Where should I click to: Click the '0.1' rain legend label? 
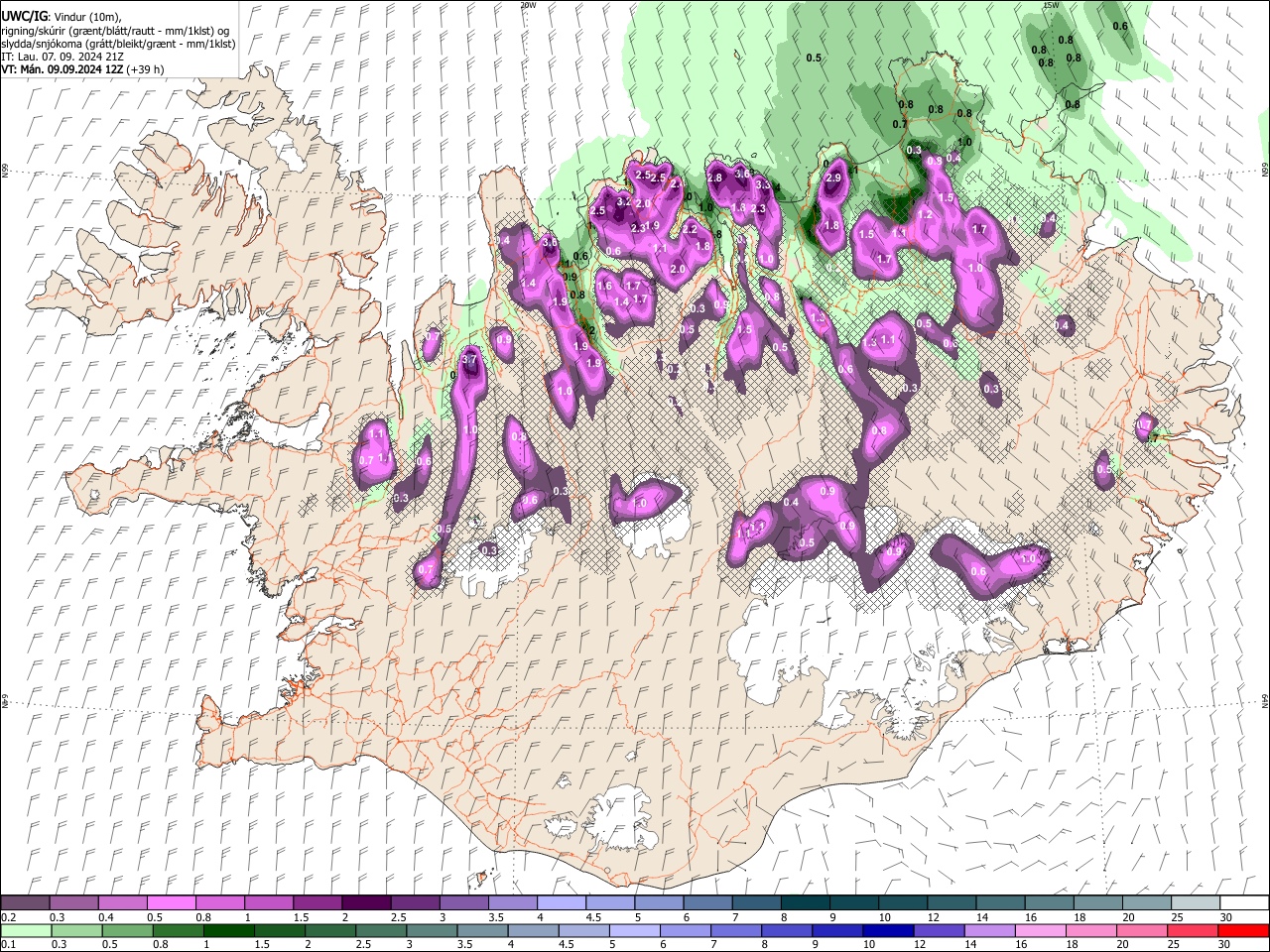pyautogui.click(x=9, y=945)
